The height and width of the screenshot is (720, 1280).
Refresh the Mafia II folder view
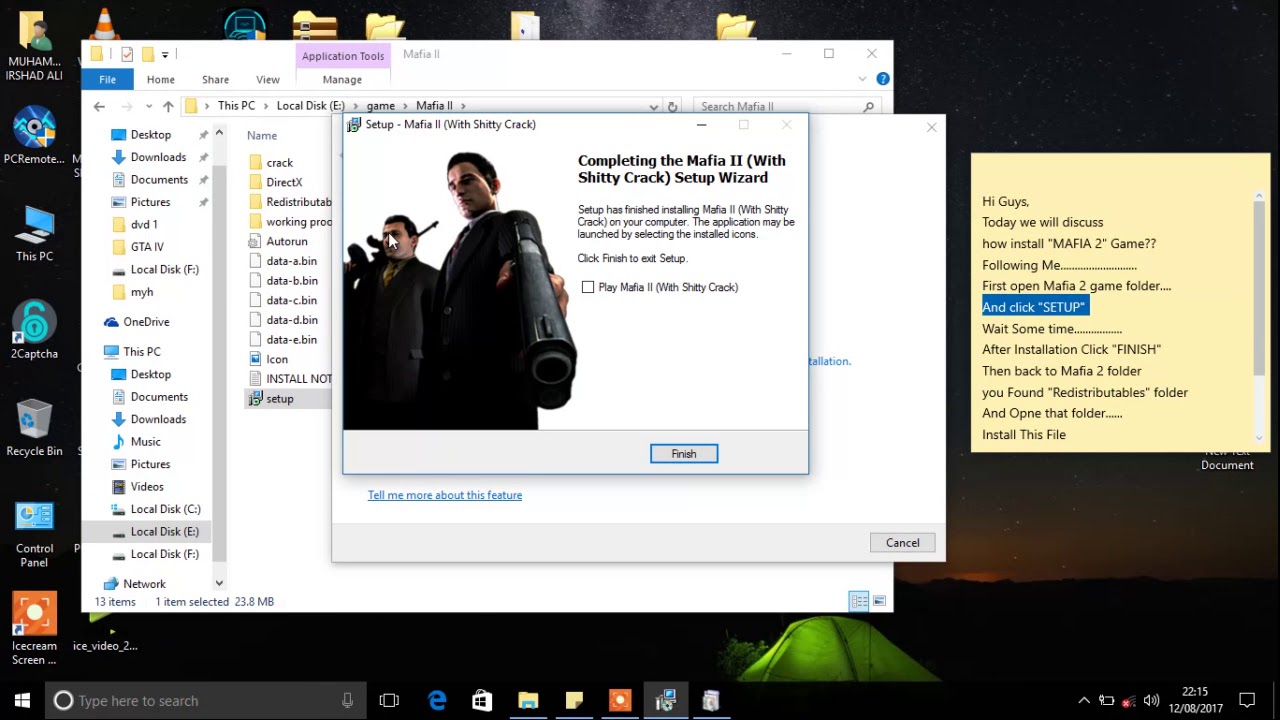672,106
